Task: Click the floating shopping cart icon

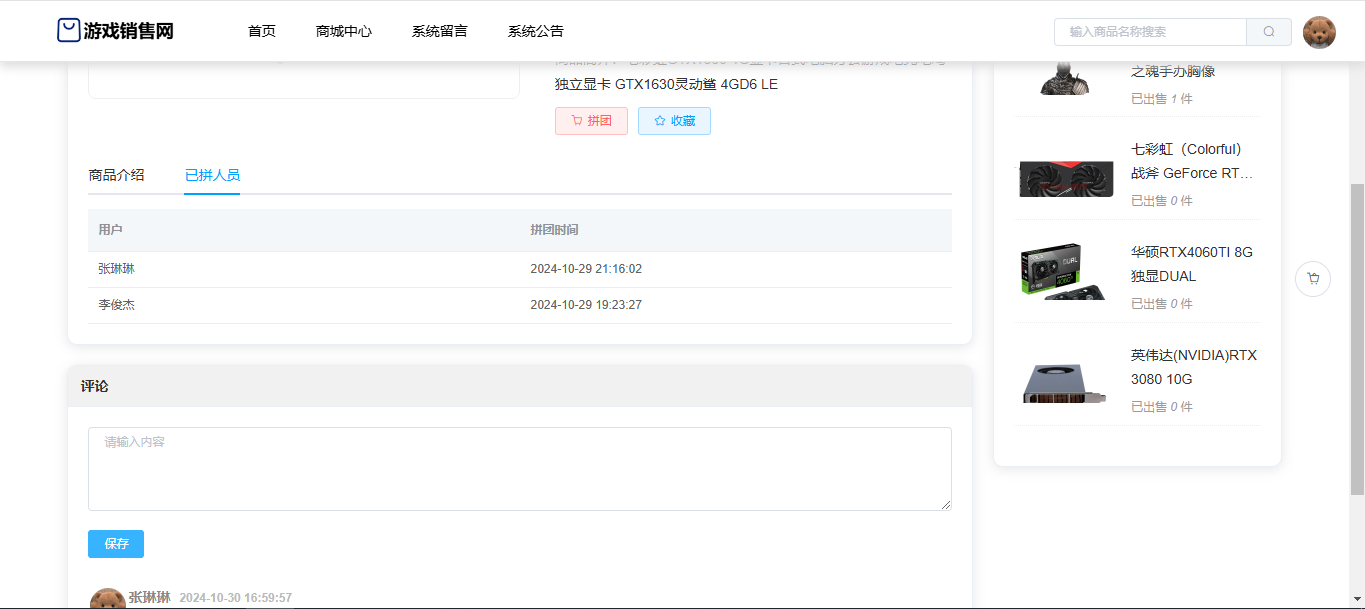Action: pos(1313,279)
